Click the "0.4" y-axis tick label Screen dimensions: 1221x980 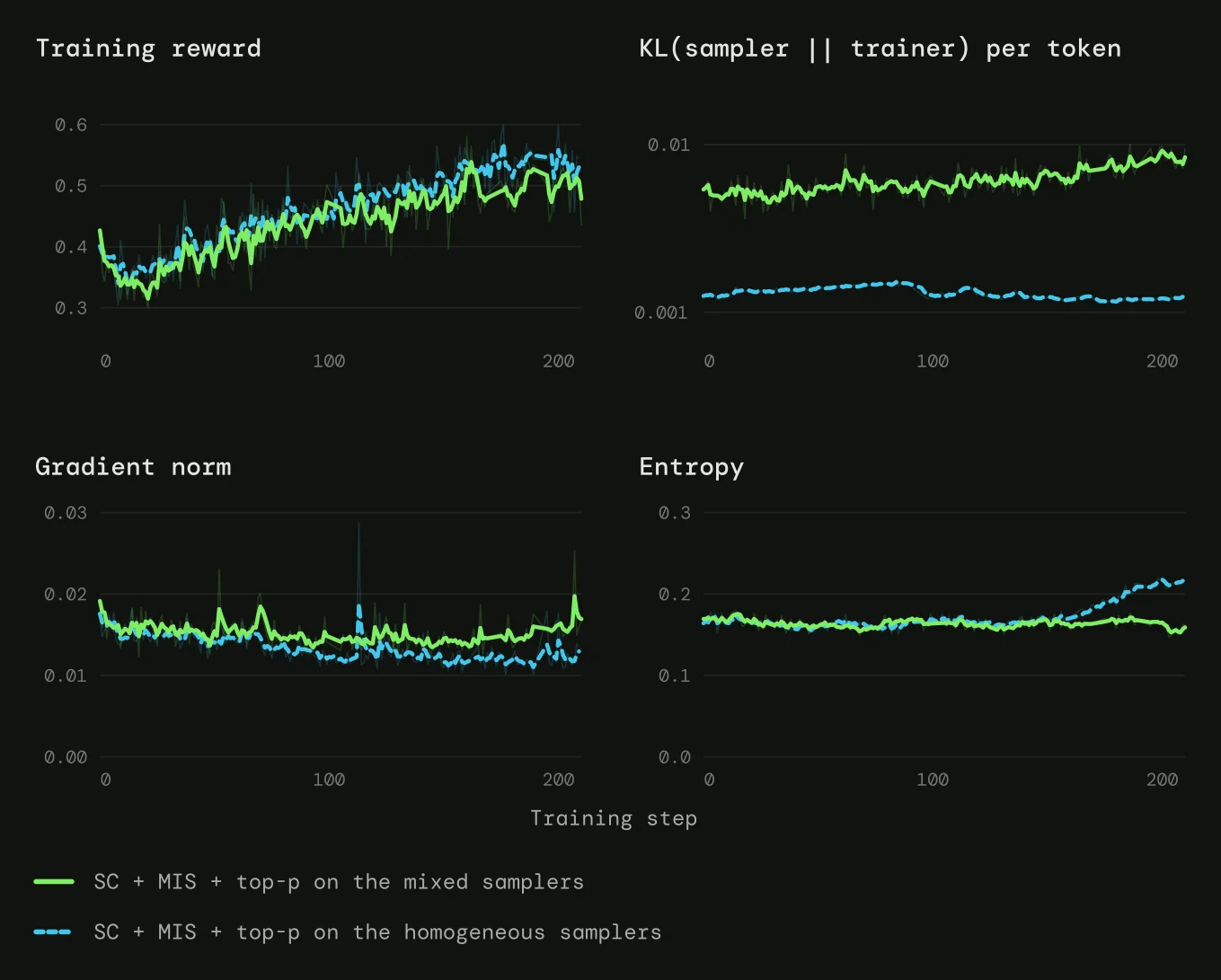pos(71,247)
